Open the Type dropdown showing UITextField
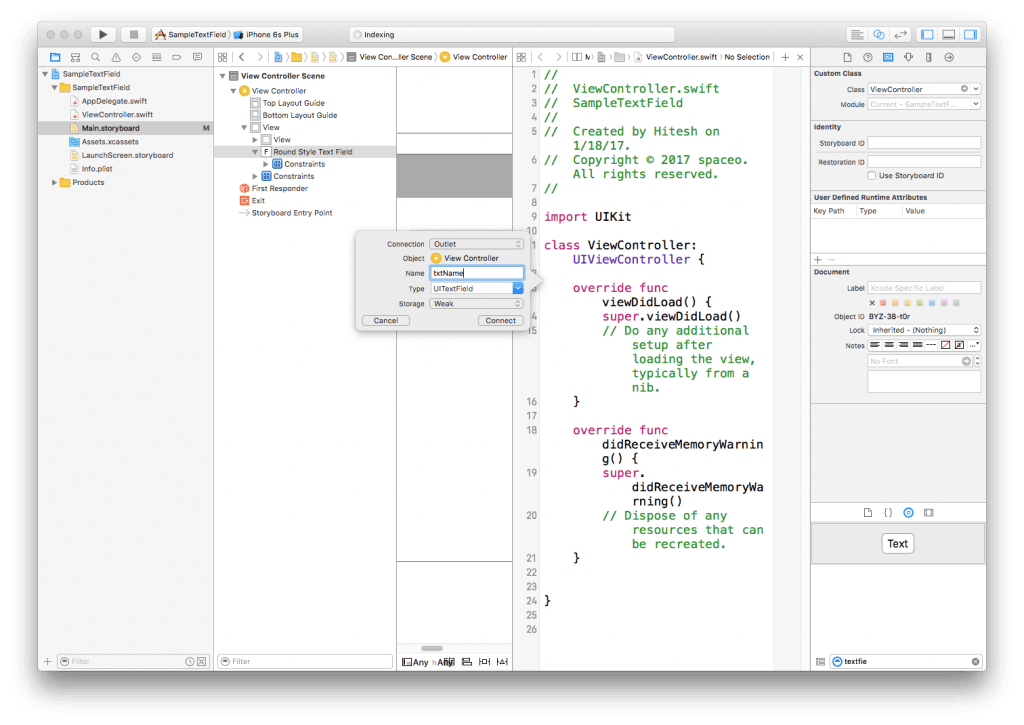The height and width of the screenshot is (725, 1024). pos(477,288)
